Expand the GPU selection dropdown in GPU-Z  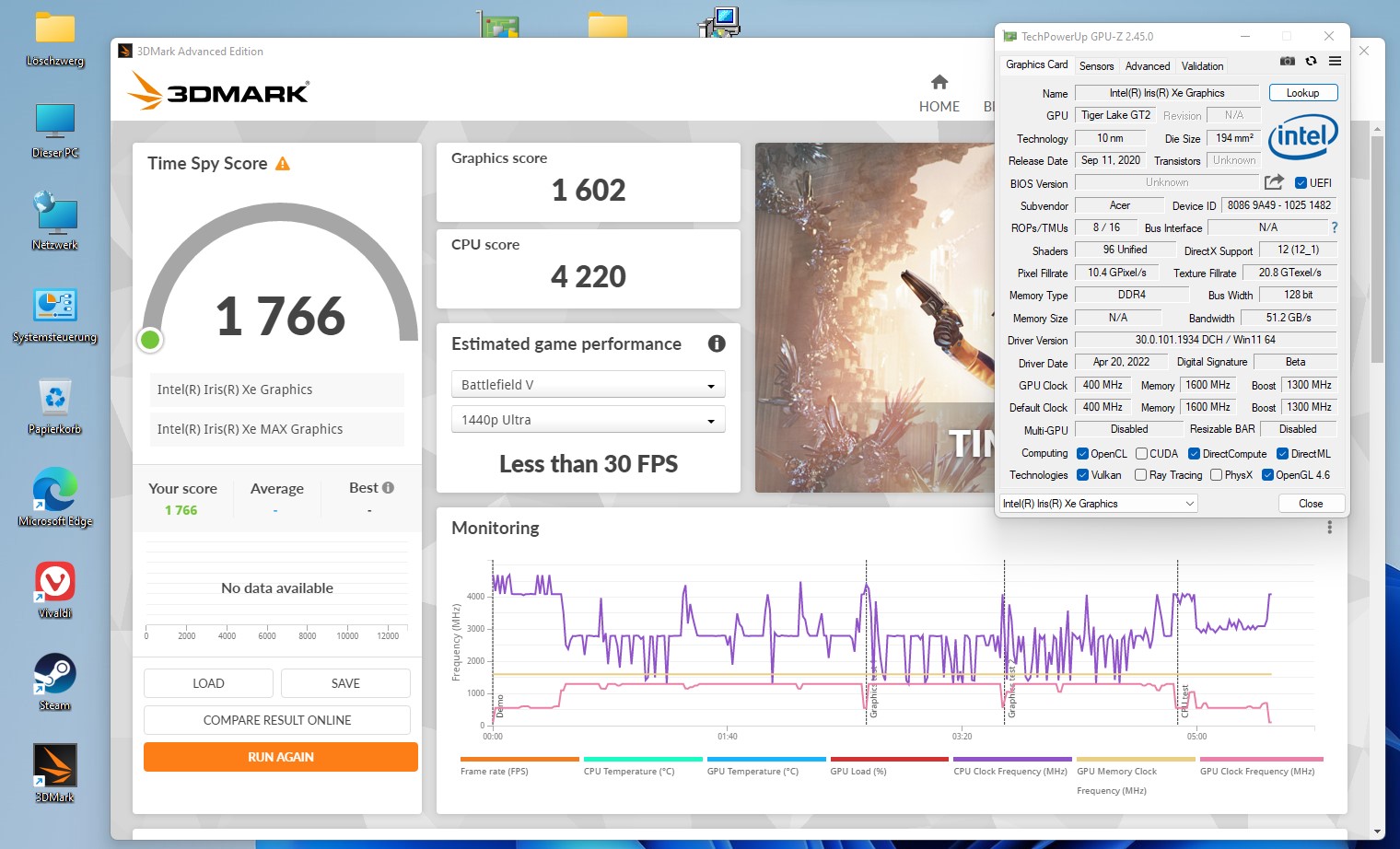point(1098,504)
